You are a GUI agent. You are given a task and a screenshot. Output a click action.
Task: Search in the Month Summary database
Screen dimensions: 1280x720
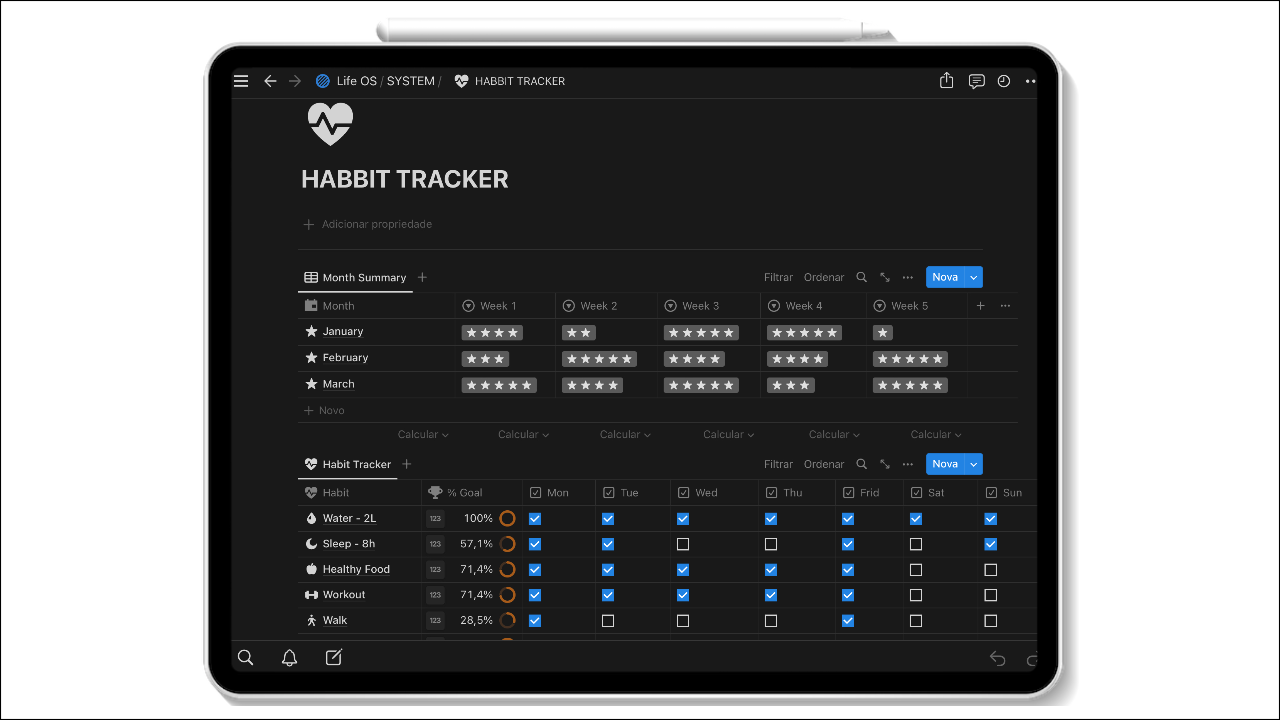(862, 277)
